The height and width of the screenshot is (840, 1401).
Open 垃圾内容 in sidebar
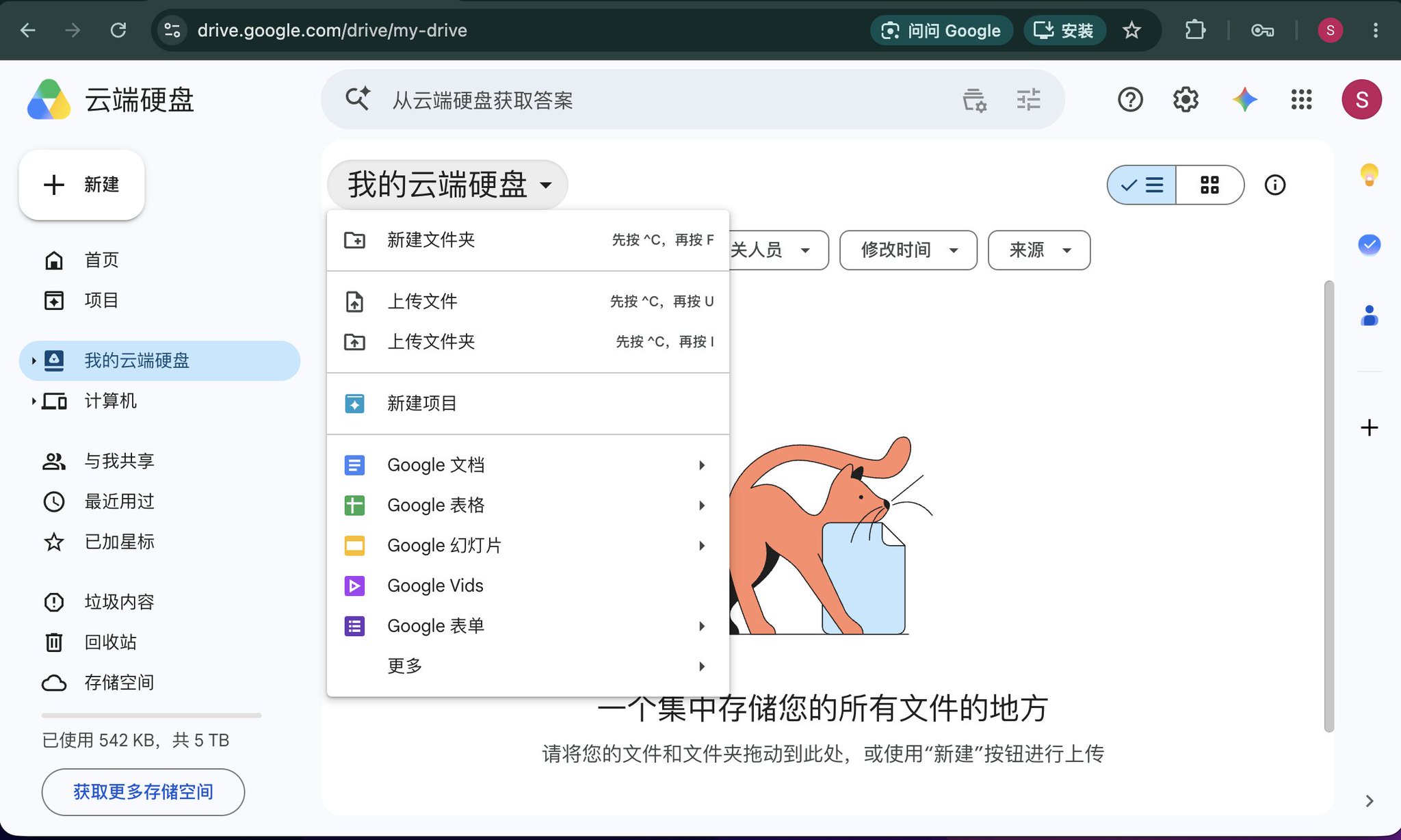[x=159, y=602]
